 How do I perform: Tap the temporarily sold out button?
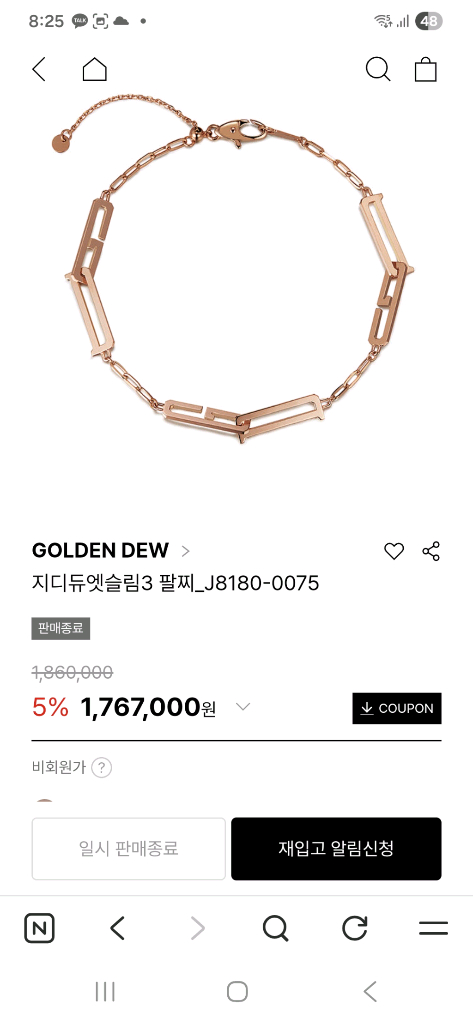click(x=129, y=848)
